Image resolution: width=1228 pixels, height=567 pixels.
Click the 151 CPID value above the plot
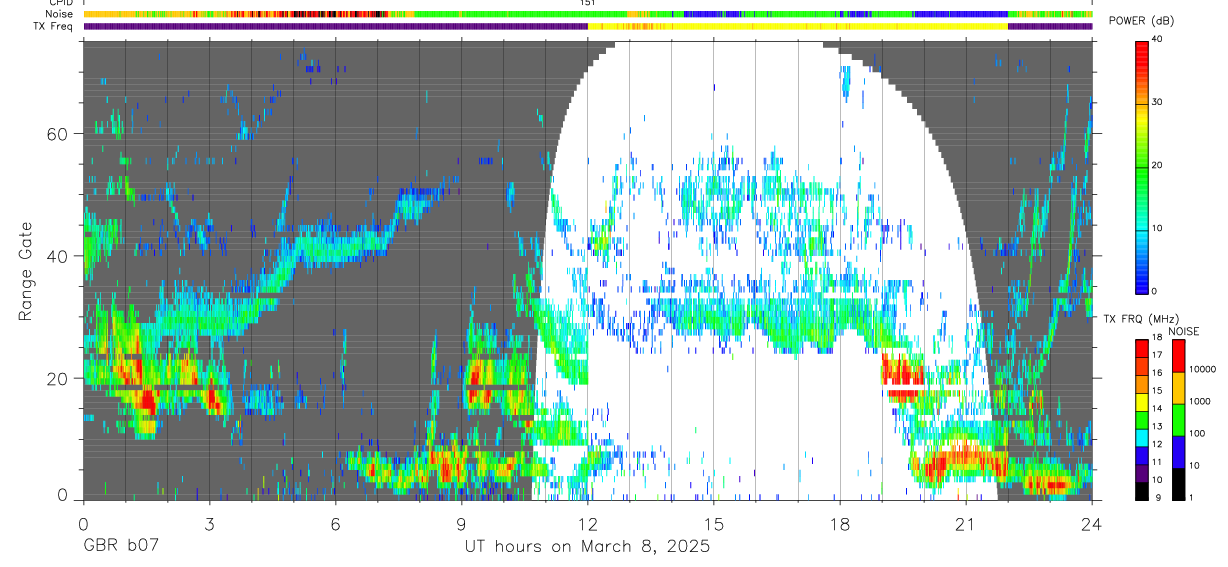tap(588, 3)
